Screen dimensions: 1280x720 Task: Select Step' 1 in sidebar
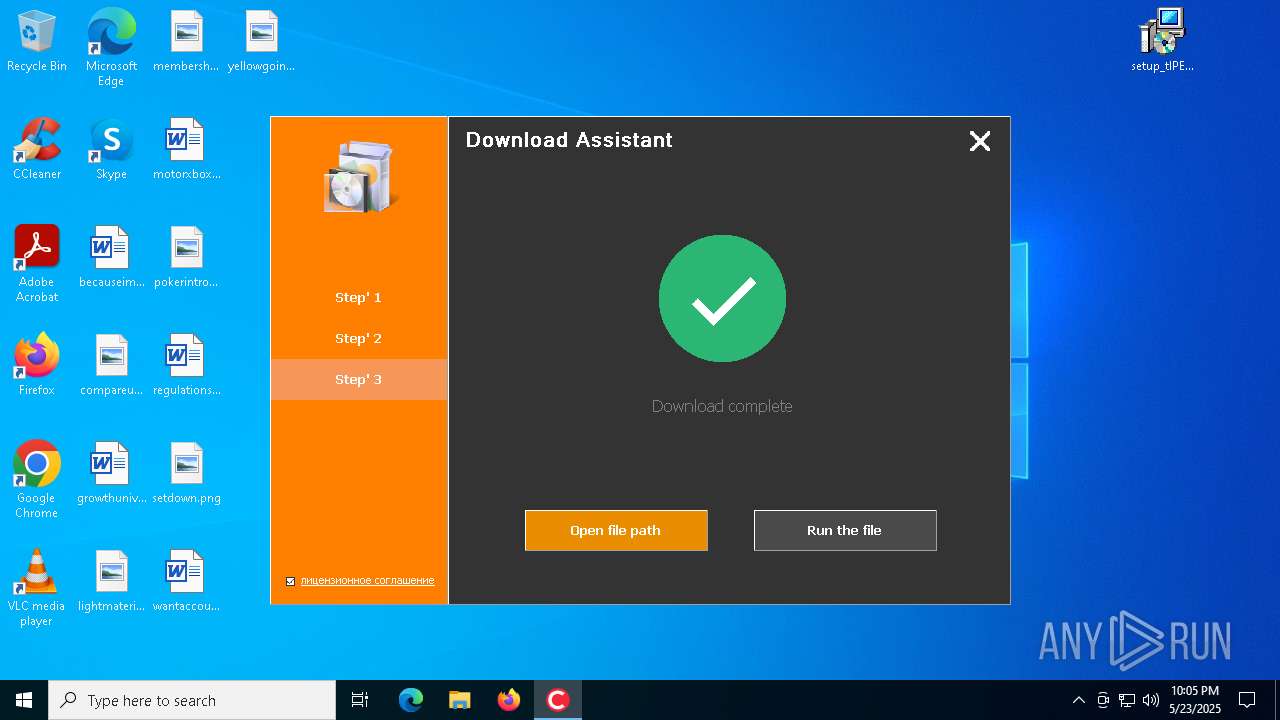[x=359, y=297]
